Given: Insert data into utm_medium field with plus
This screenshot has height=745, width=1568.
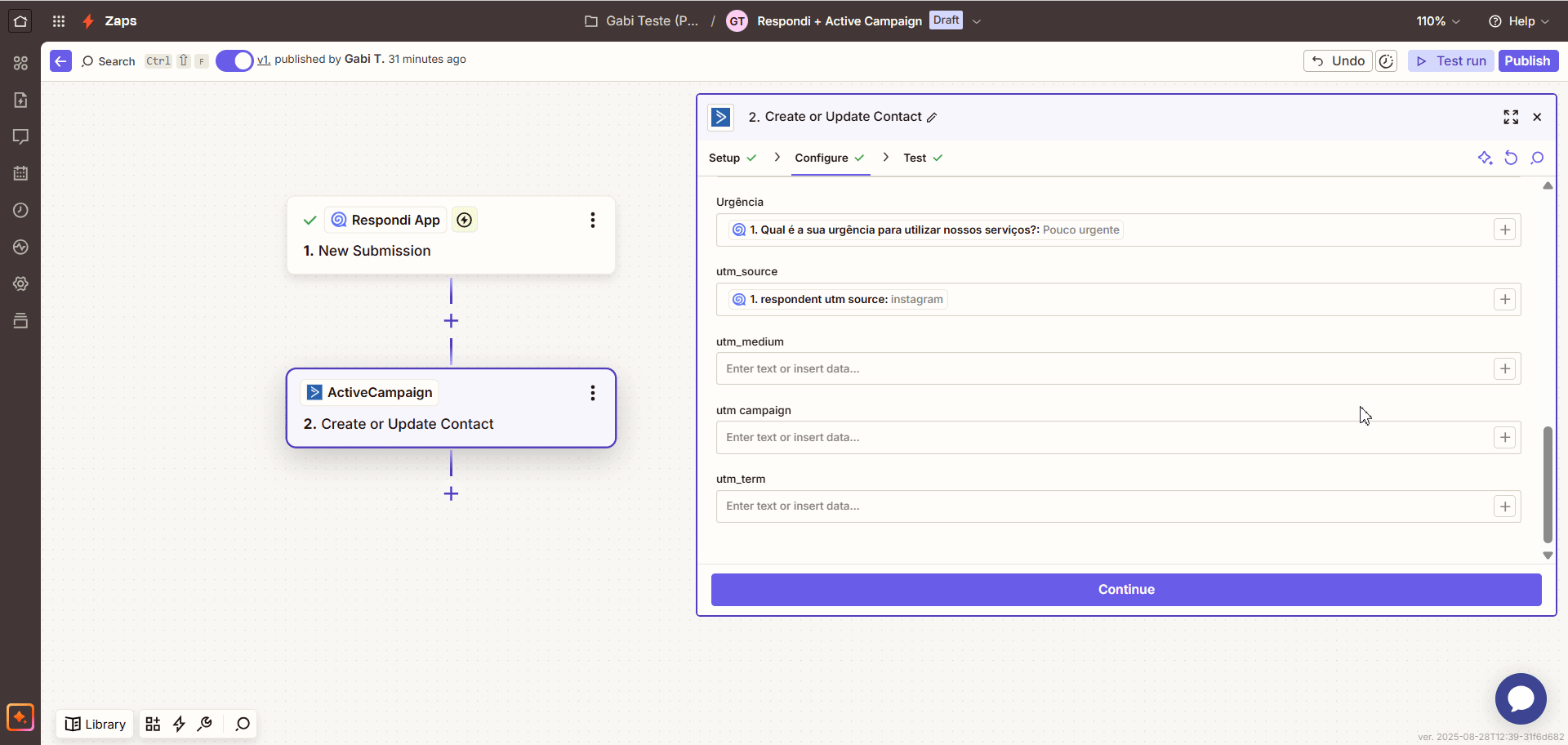Looking at the screenshot, I should point(1504,369).
